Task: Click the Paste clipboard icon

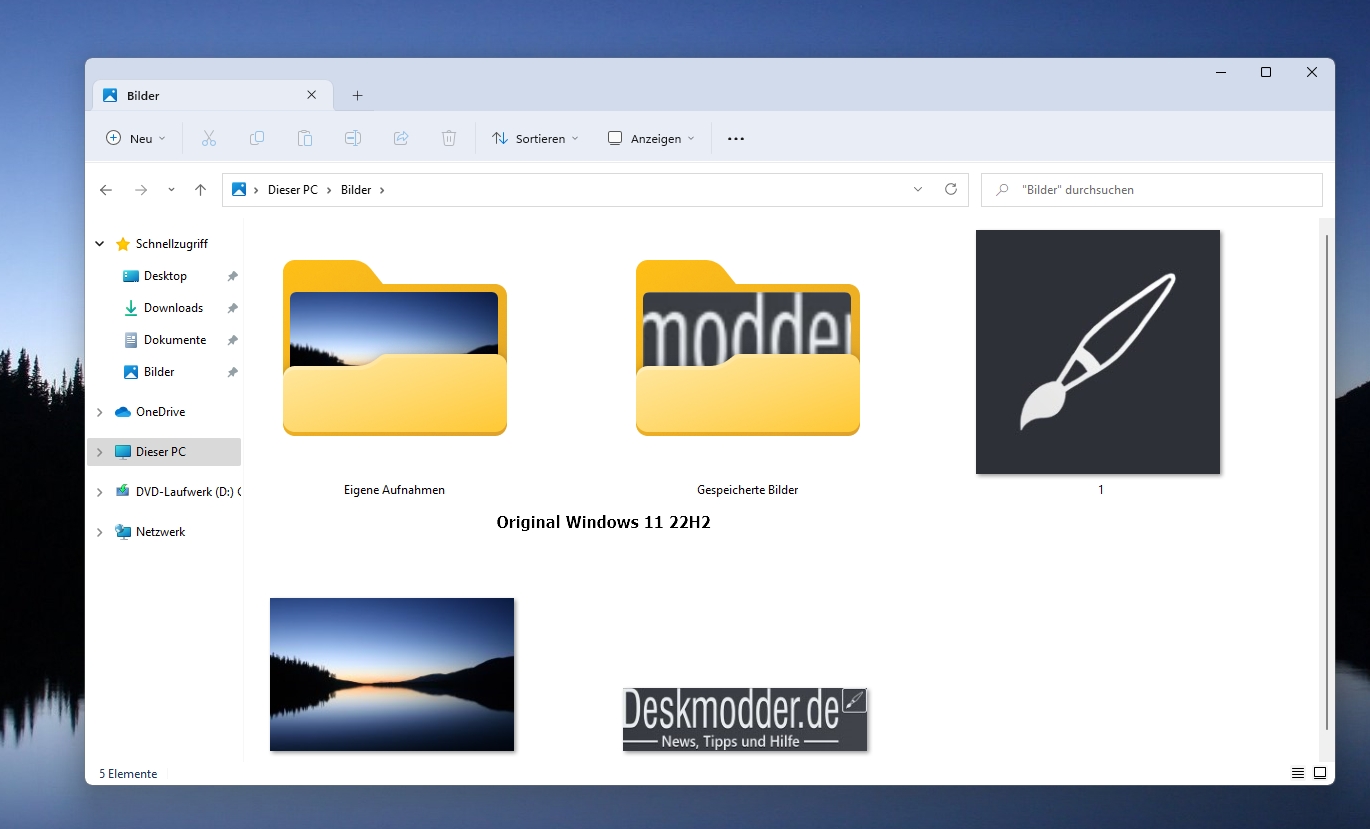Action: tap(305, 138)
